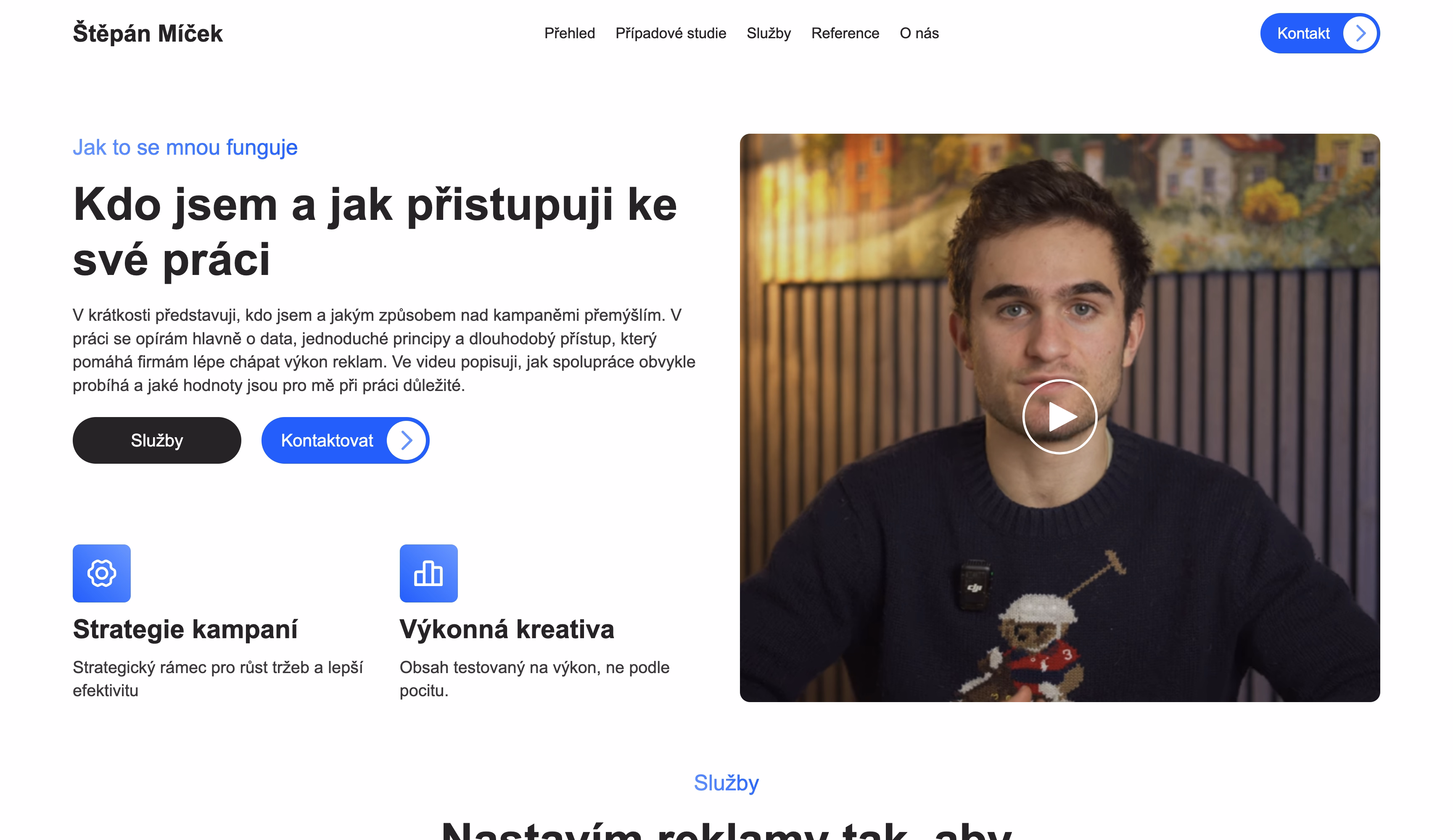Select Služby in the top navigation
The width and height of the screenshot is (1453, 840).
tap(769, 34)
